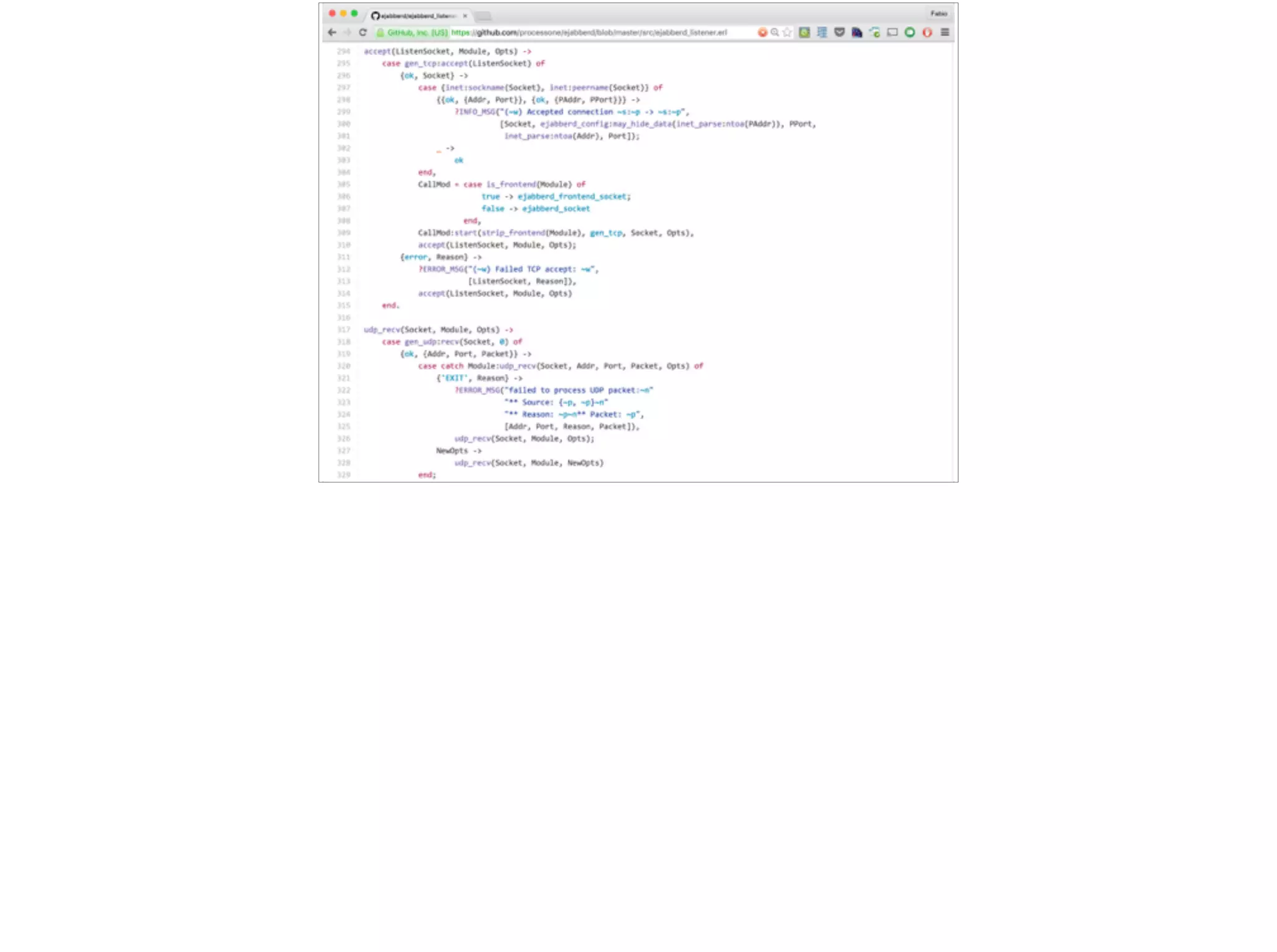
Task: Click the red Opera-style extension icon
Action: click(927, 32)
